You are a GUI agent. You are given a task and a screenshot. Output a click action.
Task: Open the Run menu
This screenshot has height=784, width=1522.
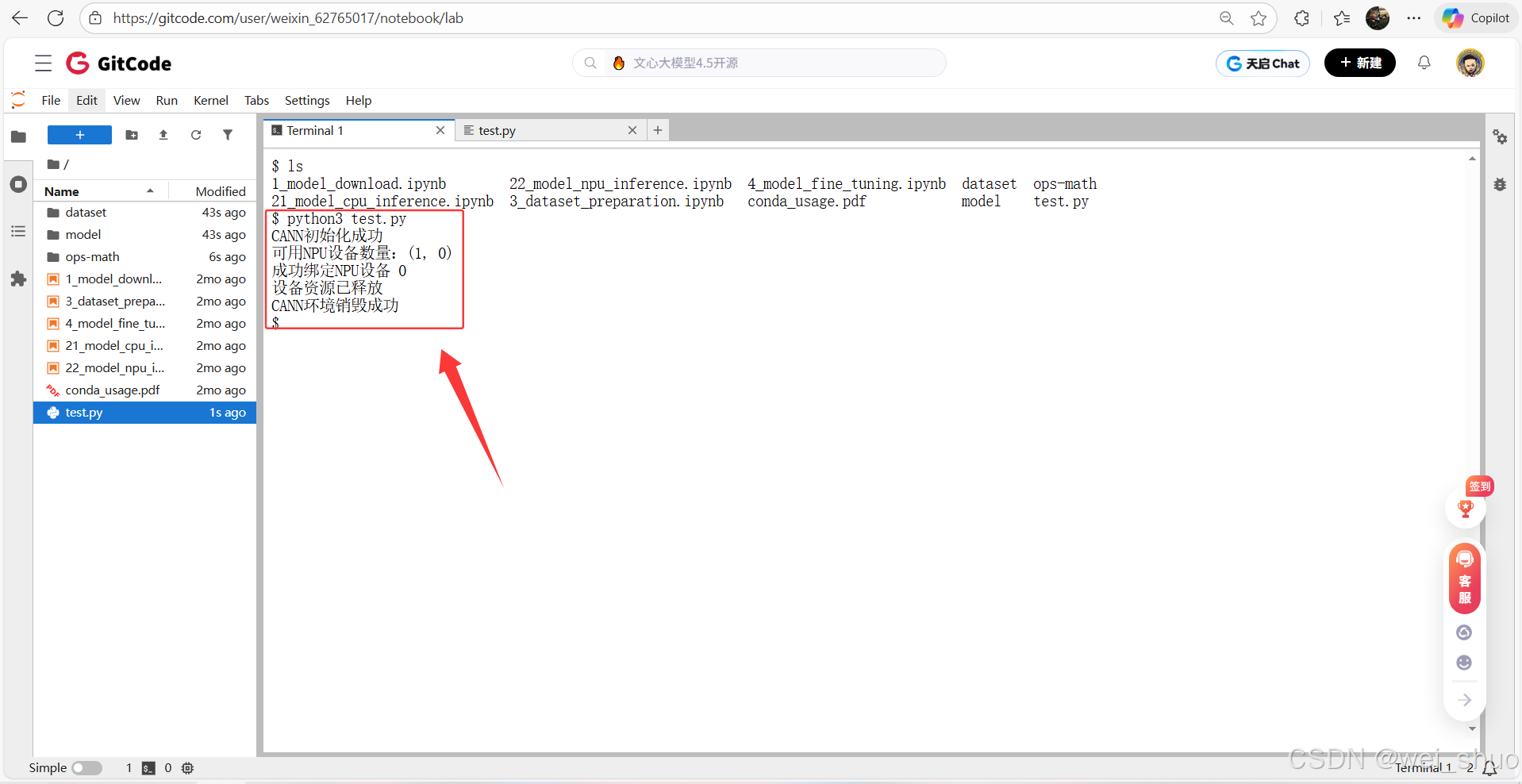[x=167, y=100]
